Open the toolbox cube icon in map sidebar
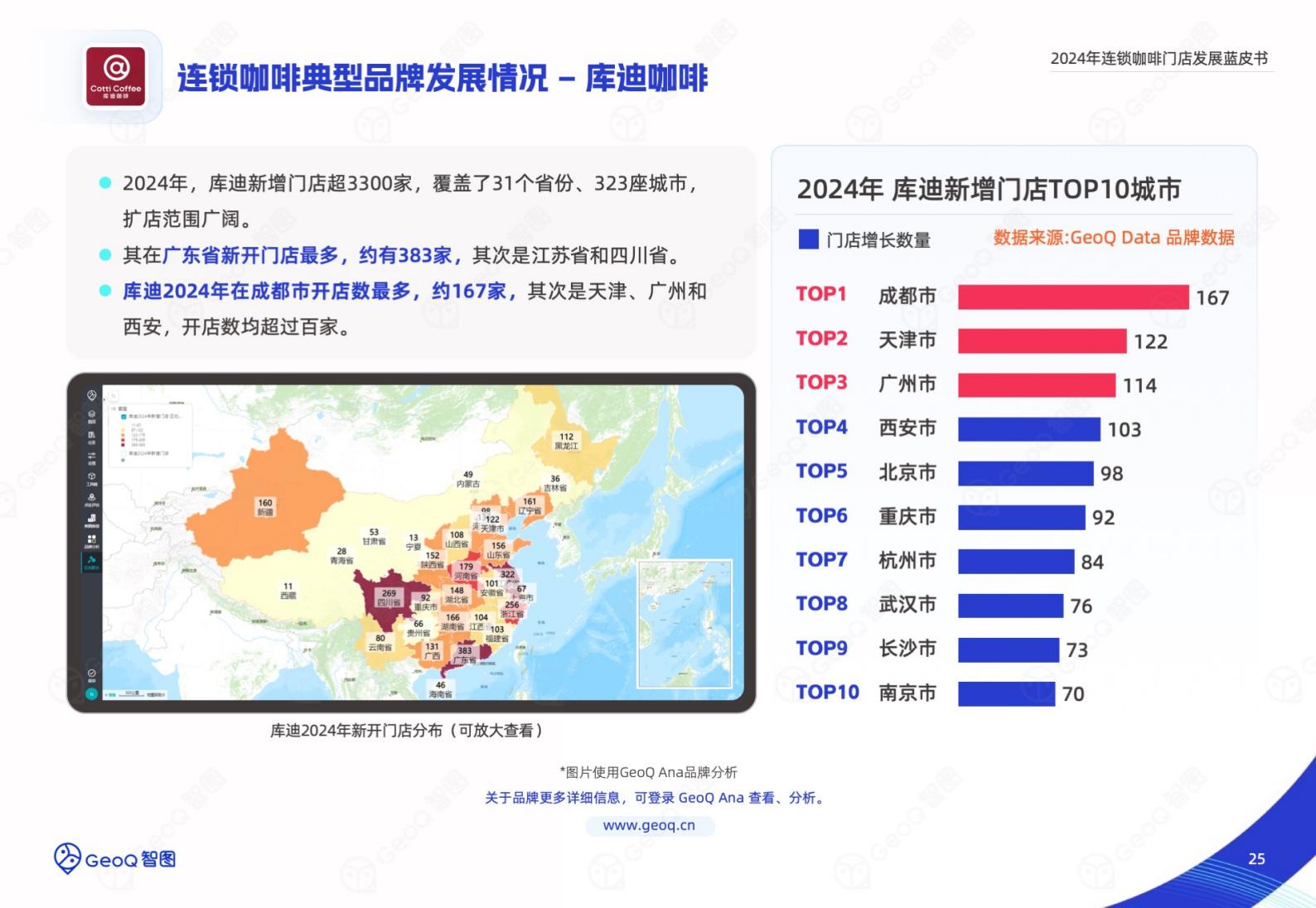 [x=91, y=476]
